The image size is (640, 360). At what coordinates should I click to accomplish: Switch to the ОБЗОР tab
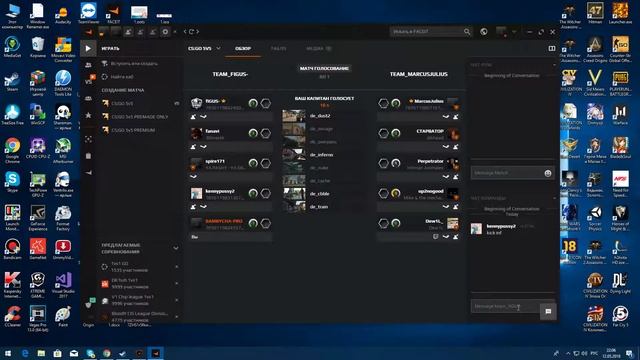tap(243, 49)
